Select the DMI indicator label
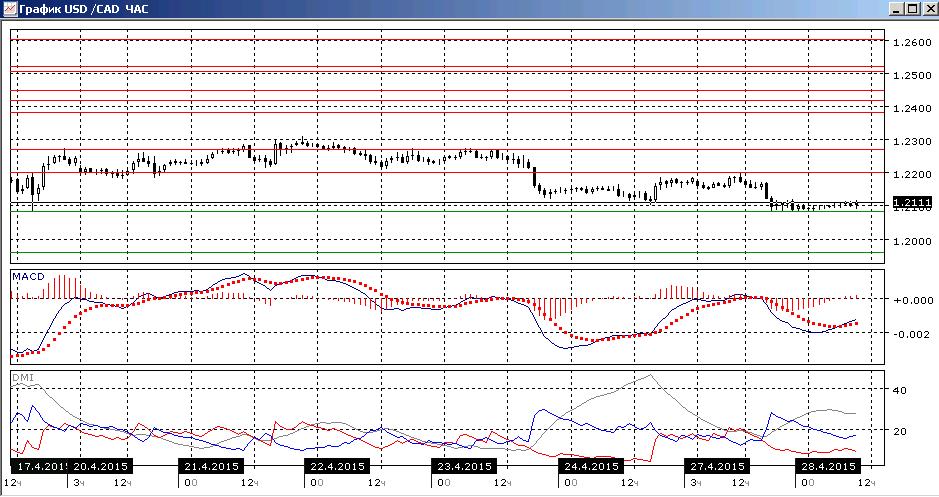The image size is (939, 497). point(23,377)
